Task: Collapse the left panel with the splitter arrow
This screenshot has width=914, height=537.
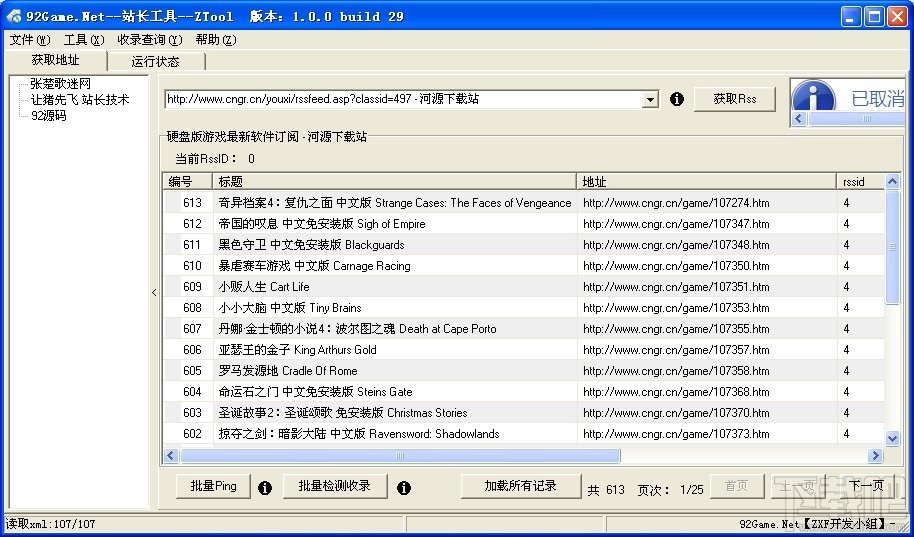Action: [154, 292]
